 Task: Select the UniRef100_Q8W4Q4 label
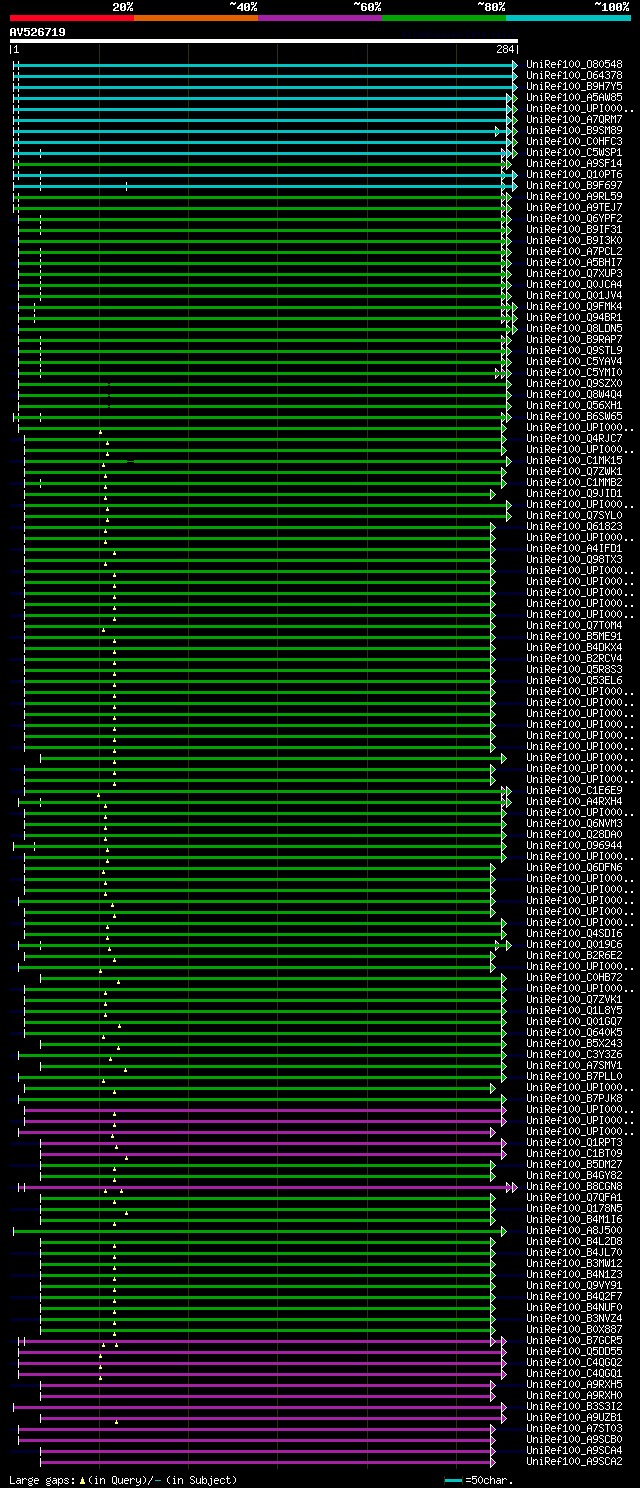574,395
